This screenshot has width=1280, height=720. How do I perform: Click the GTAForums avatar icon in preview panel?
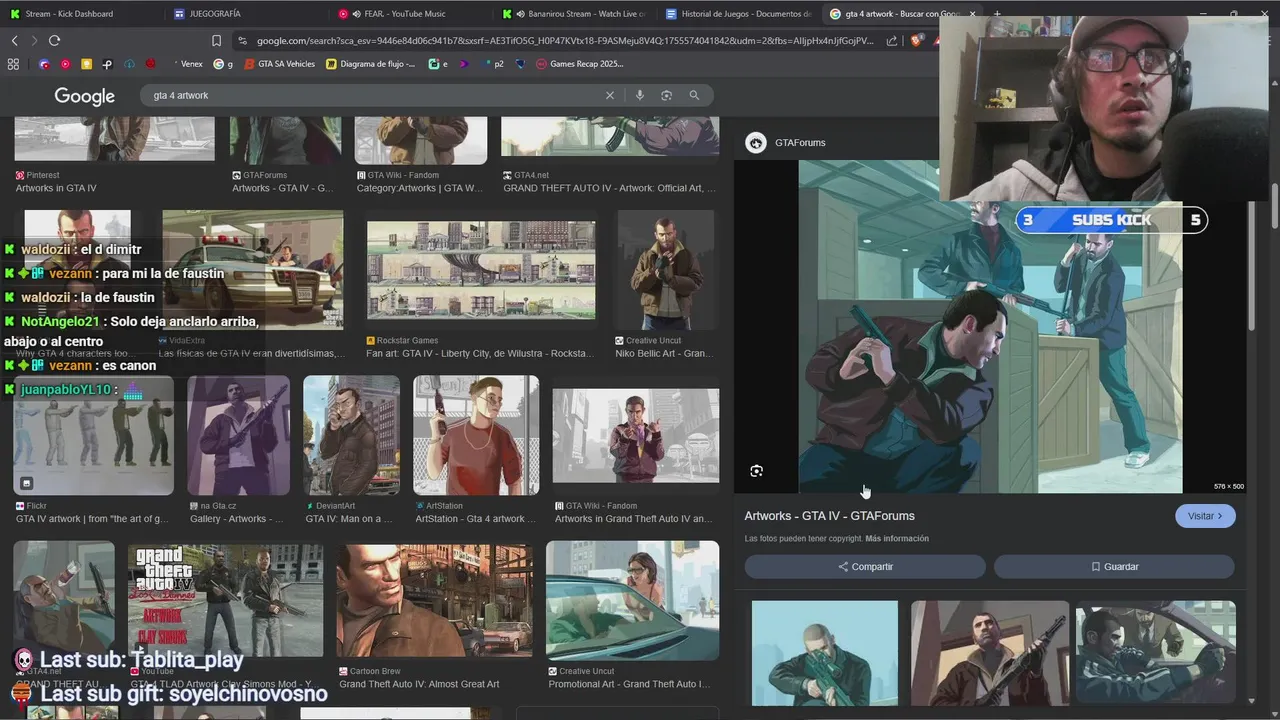click(756, 143)
